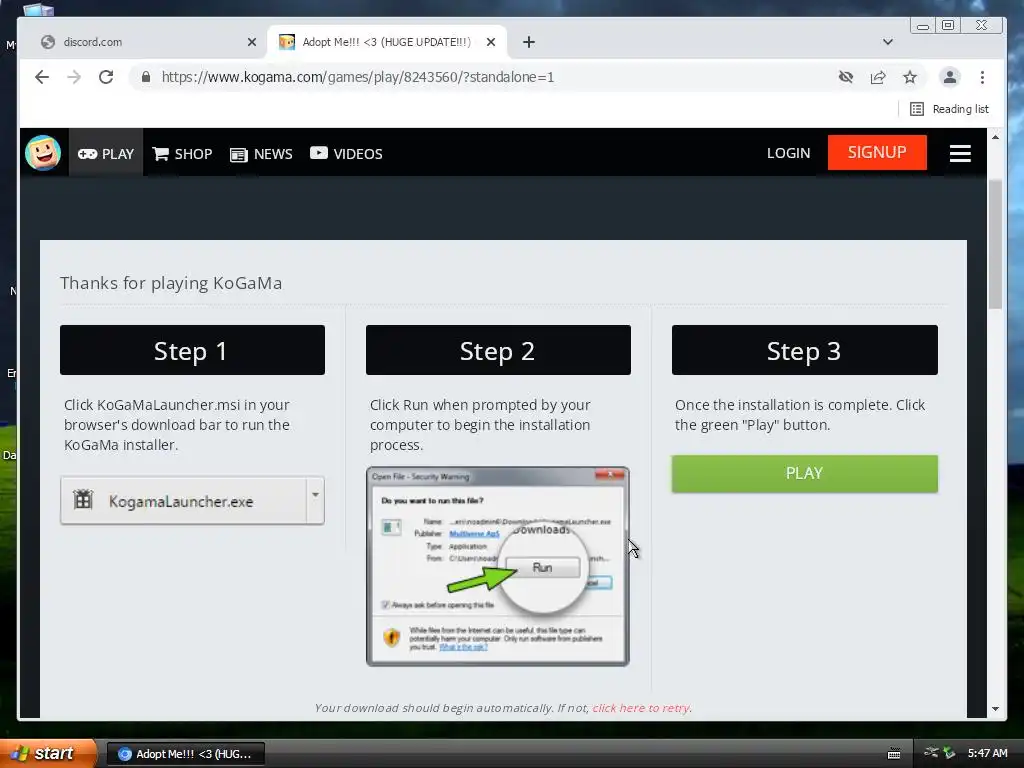
Task: Close the Adopt Me!!! tab
Action: point(491,42)
